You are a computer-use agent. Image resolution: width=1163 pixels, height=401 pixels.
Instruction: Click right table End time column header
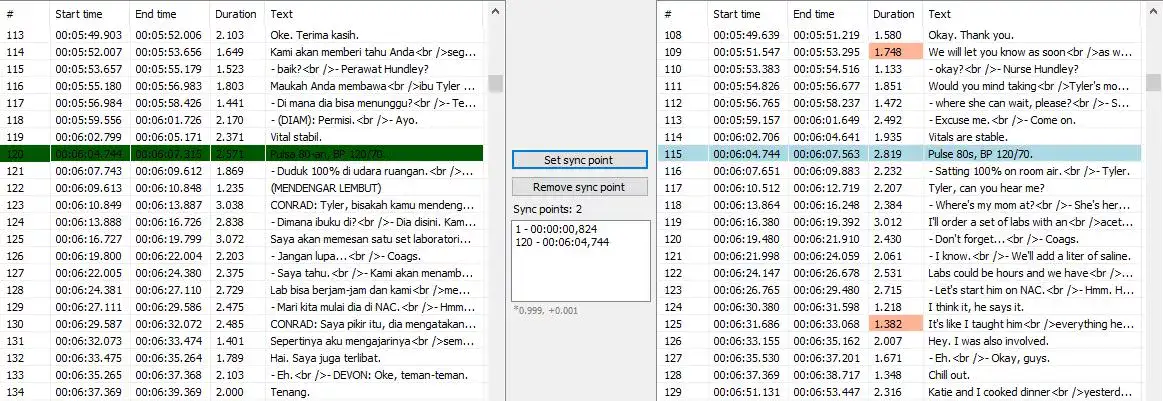pos(828,14)
